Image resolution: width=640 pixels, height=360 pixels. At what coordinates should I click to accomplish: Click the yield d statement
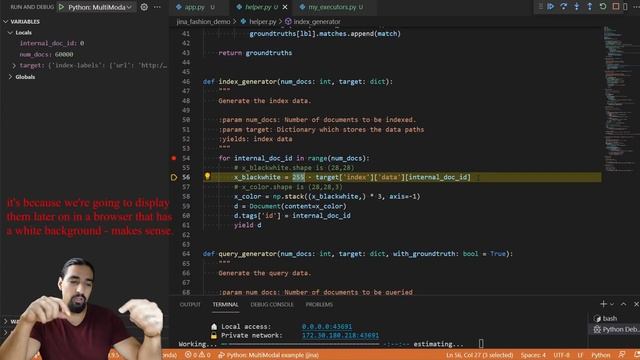[x=247, y=225]
